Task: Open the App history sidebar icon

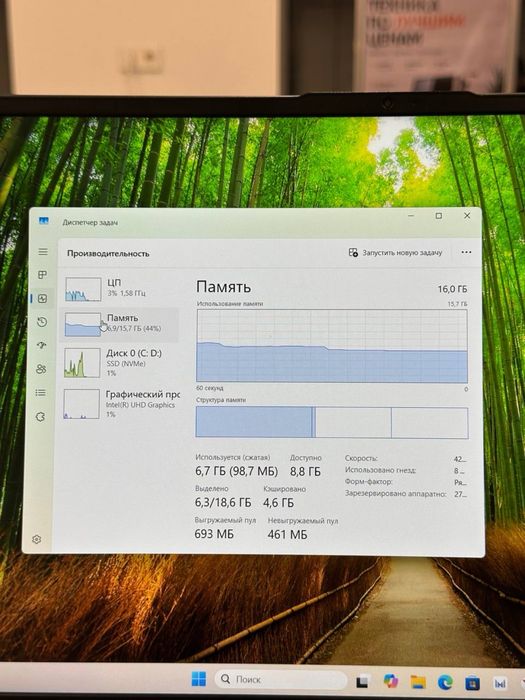Action: pos(42,322)
